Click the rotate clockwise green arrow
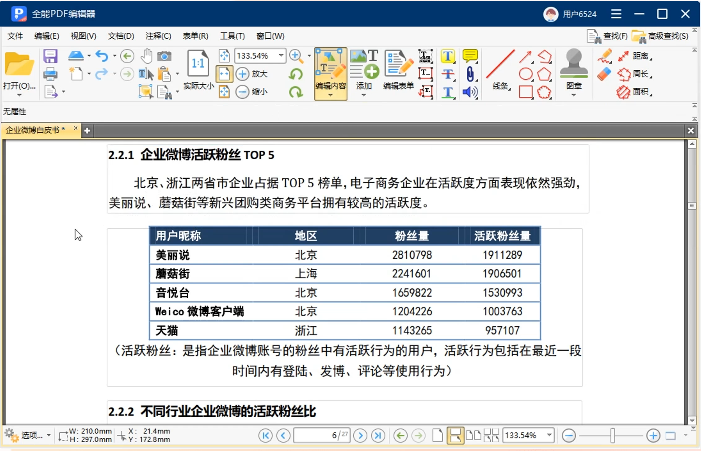The height and width of the screenshot is (451, 701). tap(296, 92)
